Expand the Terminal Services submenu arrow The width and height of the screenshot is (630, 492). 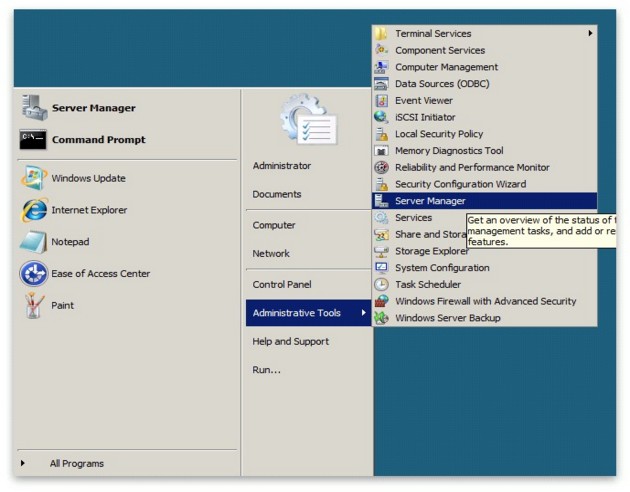click(x=590, y=33)
